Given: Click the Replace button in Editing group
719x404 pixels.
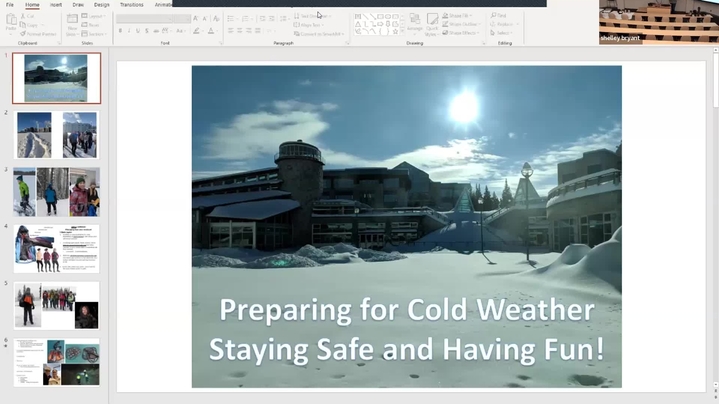Looking at the screenshot, I should [x=502, y=24].
